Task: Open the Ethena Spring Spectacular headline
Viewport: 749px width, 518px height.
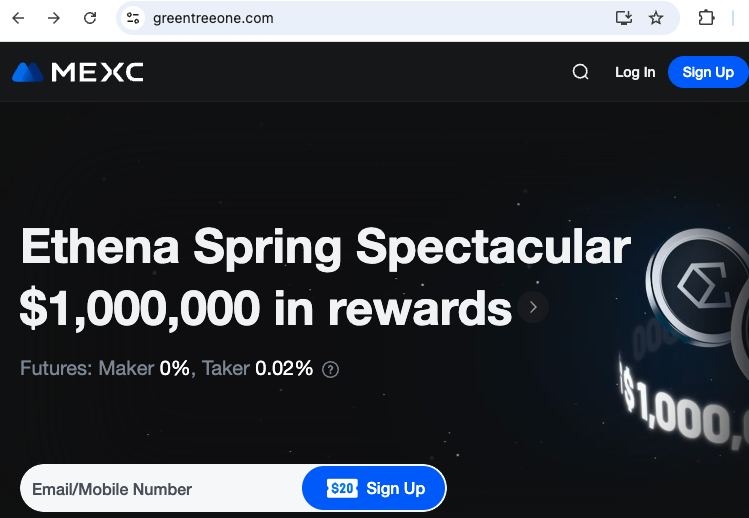Action: (325, 247)
